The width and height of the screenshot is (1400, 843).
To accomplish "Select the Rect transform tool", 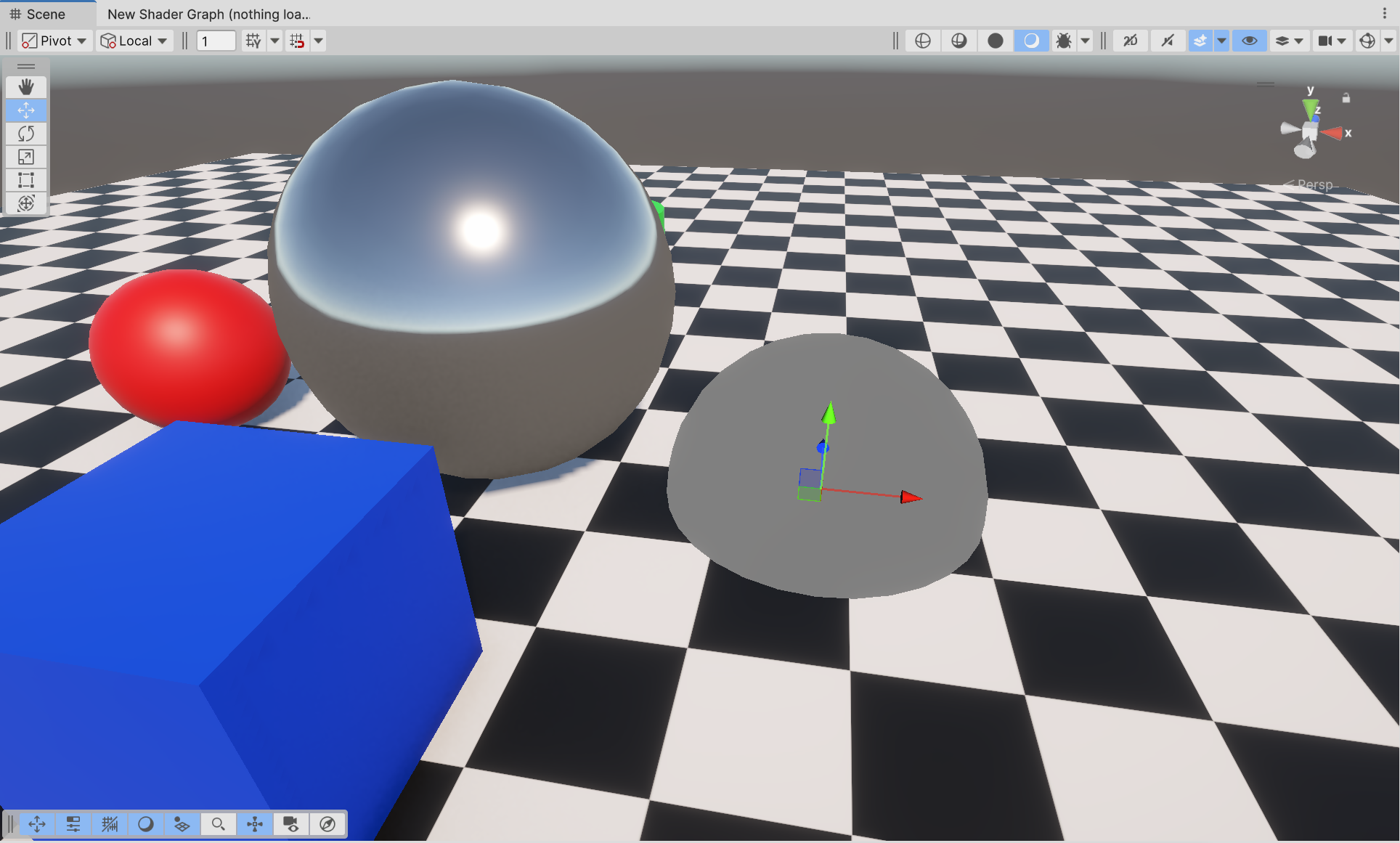I will coord(26,180).
